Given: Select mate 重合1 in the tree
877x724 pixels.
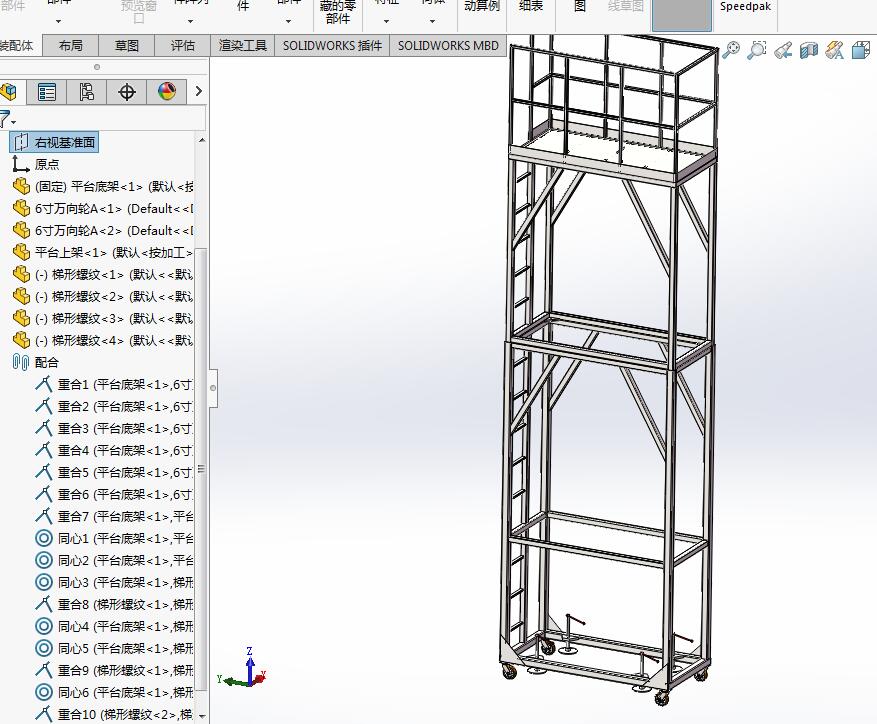Looking at the screenshot, I should [114, 384].
